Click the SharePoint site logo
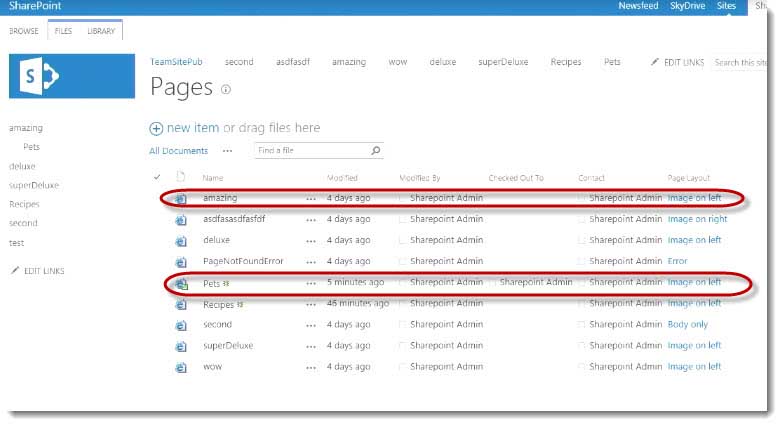 [x=72, y=76]
